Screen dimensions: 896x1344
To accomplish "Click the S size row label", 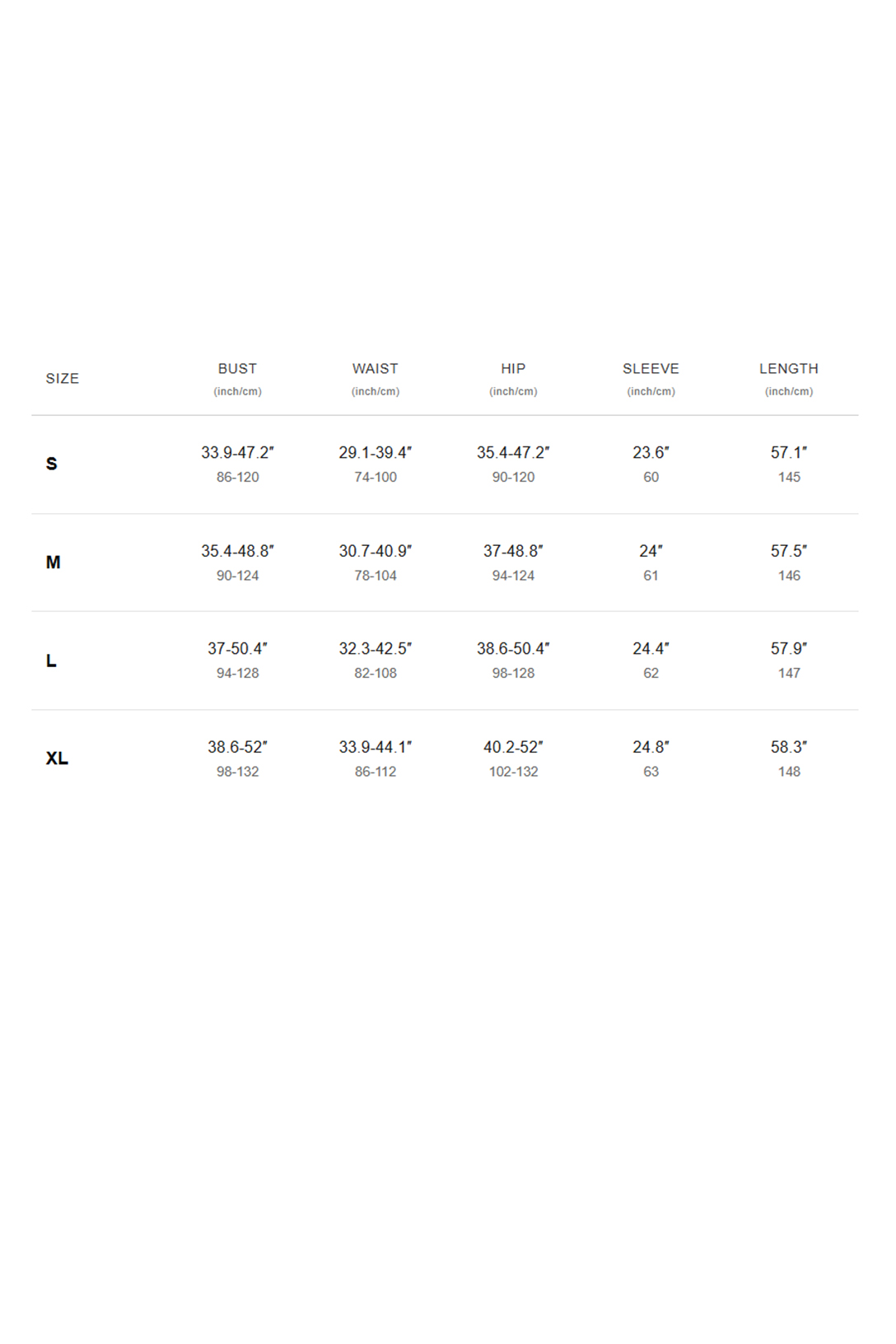I will point(52,464).
